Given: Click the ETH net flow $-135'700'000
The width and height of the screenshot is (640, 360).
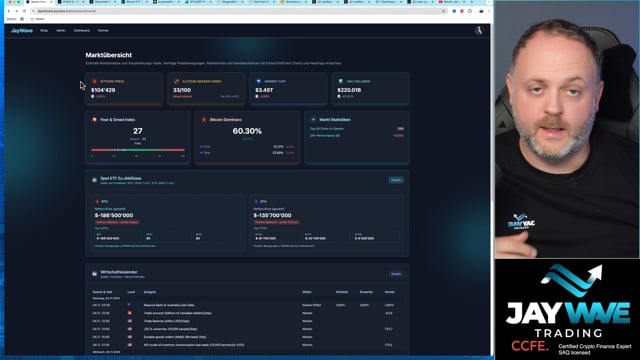Looking at the screenshot, I should point(273,215).
